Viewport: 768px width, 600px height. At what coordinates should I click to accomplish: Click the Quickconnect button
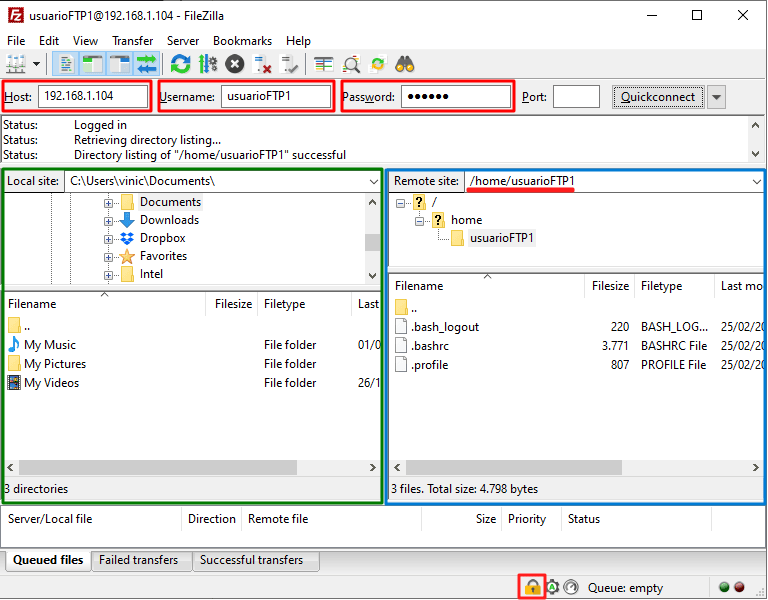pos(658,97)
